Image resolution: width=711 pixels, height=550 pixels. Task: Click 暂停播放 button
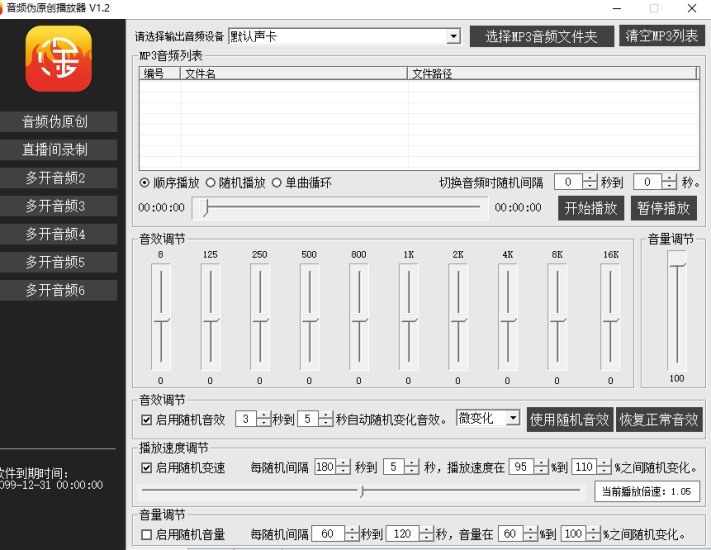point(663,208)
